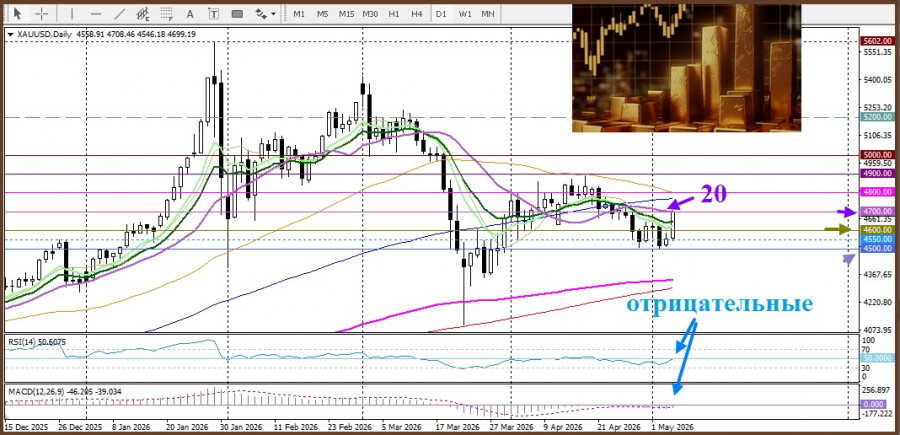Image resolution: width=900 pixels, height=435 pixels.
Task: Switch chart to W1 weekly timeframe
Action: 464,13
